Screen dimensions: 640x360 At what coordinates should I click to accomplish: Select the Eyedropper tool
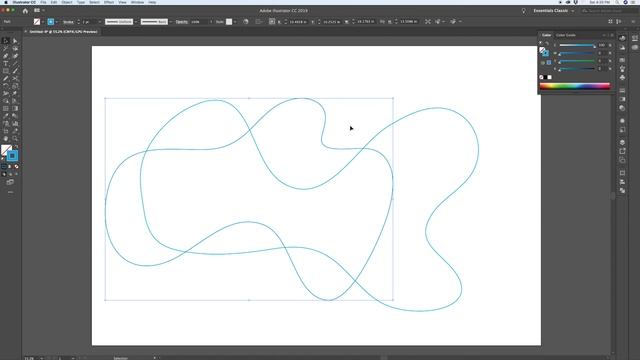click(x=6, y=116)
